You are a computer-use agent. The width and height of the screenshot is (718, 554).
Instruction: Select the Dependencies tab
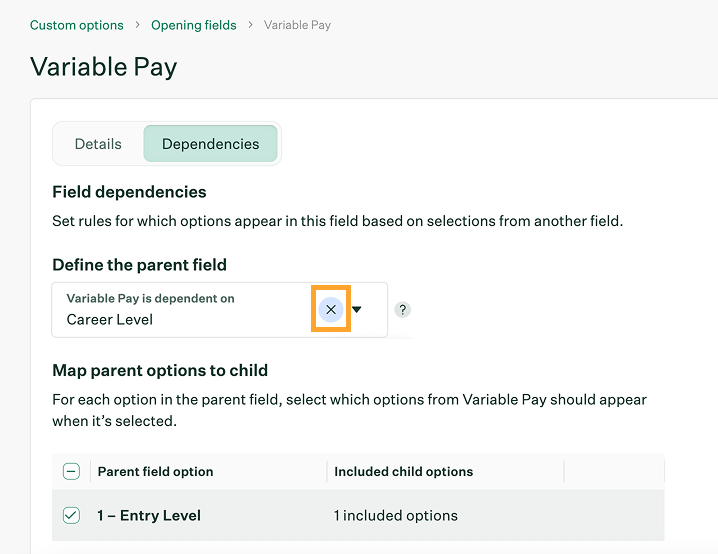pyautogui.click(x=210, y=144)
